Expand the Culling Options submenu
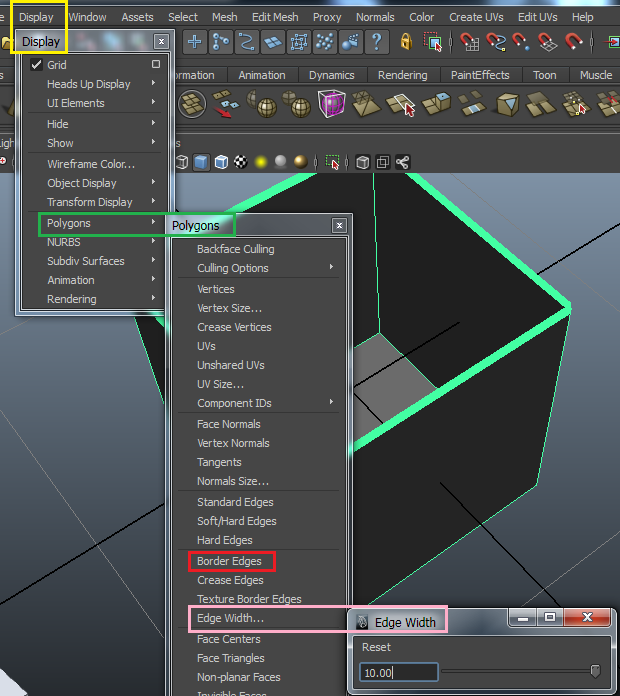The height and width of the screenshot is (696, 620). coord(233,268)
